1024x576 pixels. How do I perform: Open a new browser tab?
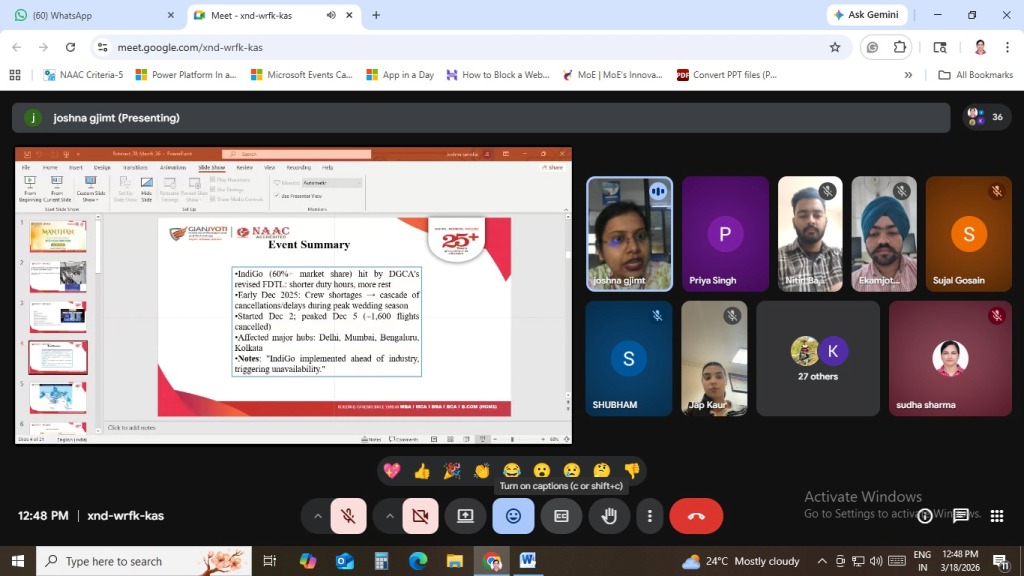(x=376, y=15)
